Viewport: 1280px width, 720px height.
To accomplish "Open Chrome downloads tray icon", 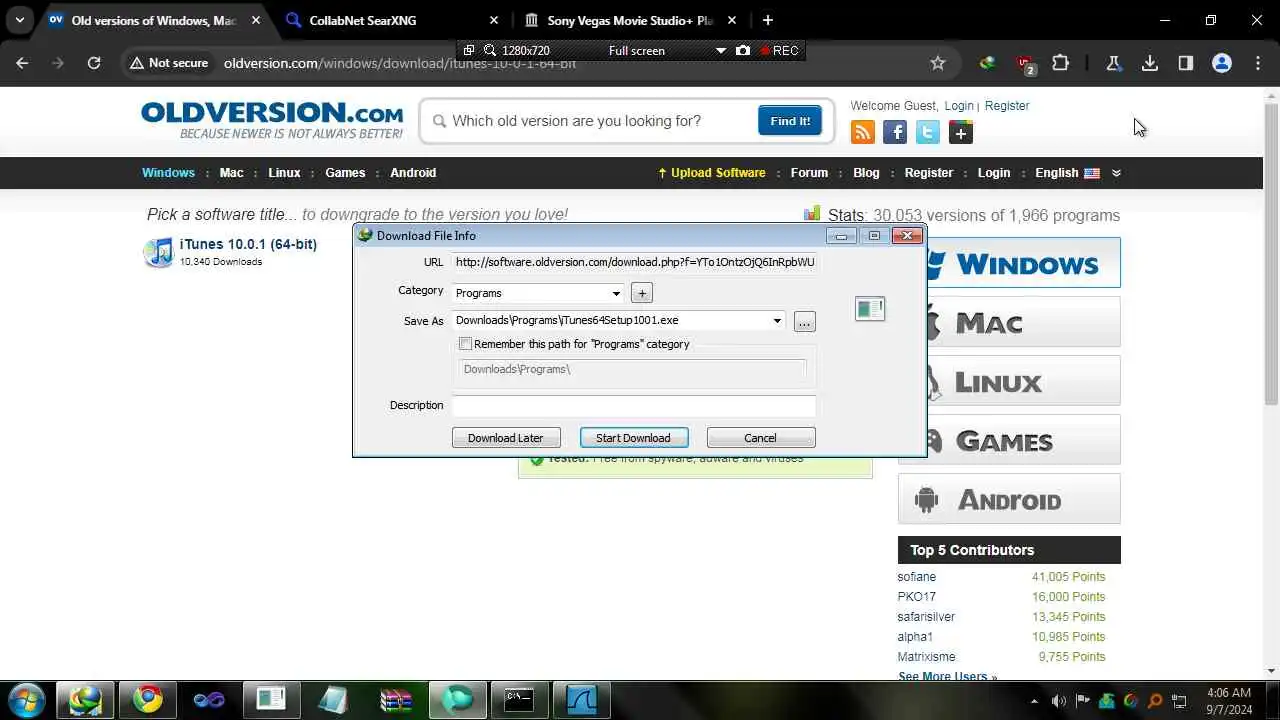I will pos(1150,63).
